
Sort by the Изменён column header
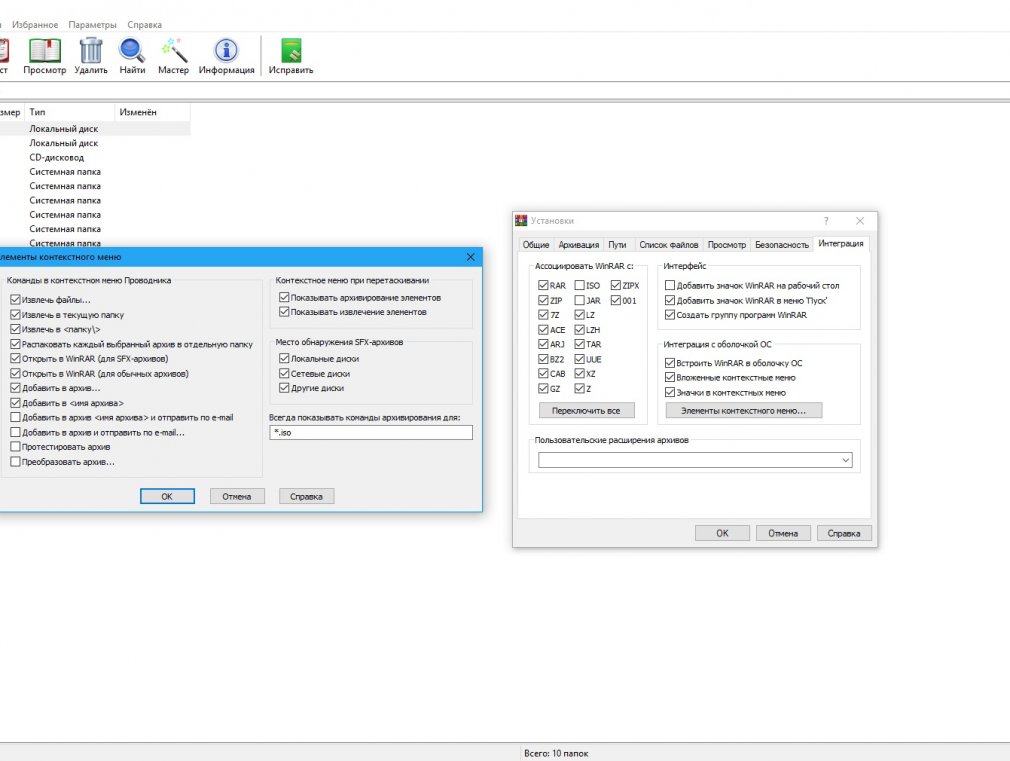pos(152,112)
